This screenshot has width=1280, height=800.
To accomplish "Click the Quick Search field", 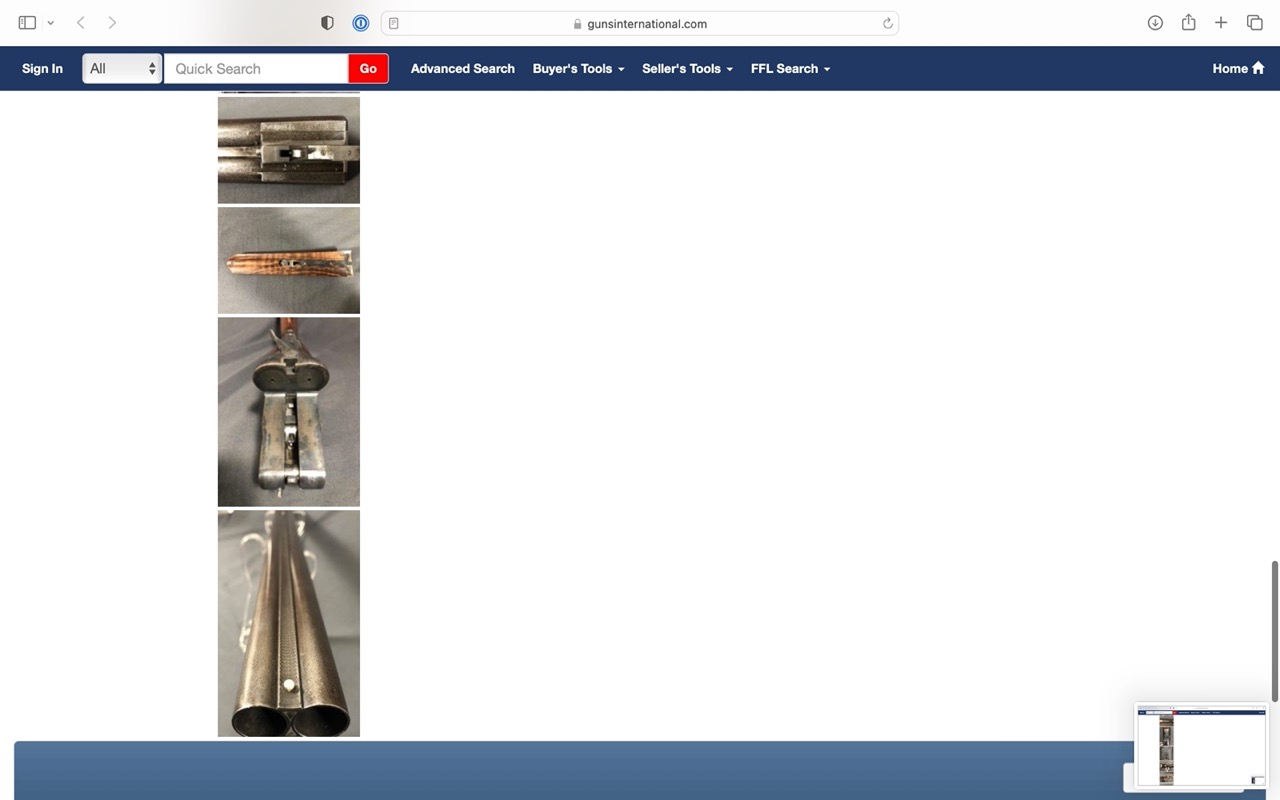I will tap(256, 68).
